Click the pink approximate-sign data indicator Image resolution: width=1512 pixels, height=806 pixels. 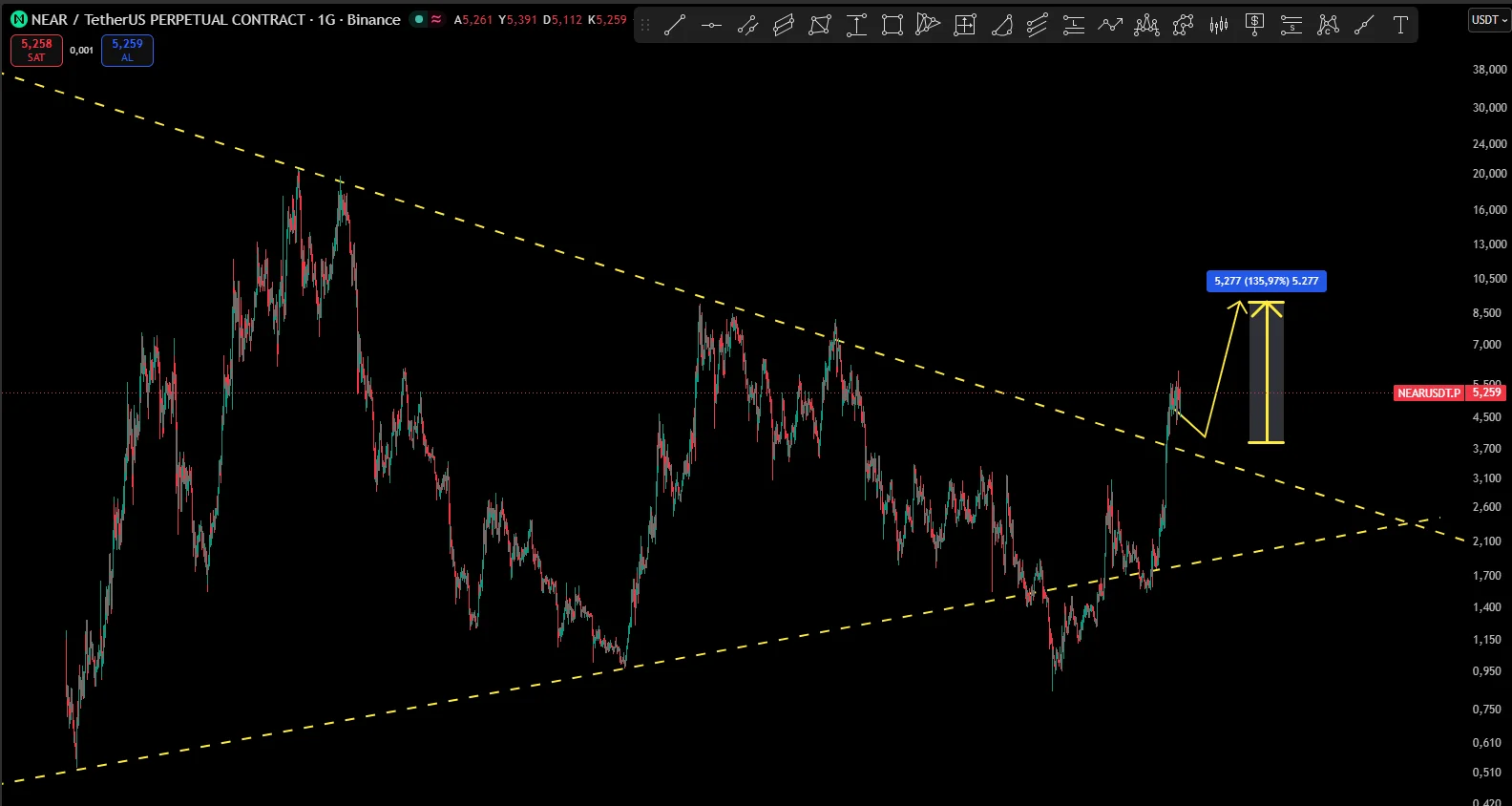[436, 19]
